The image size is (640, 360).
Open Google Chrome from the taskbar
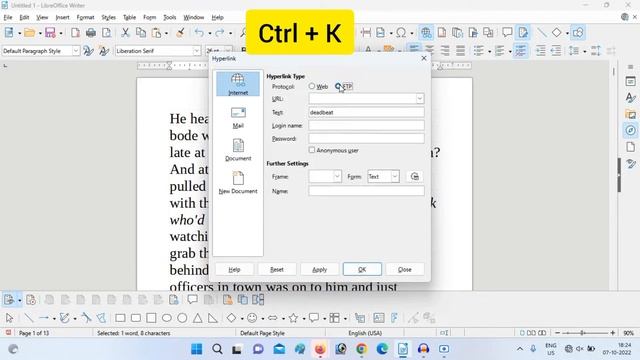click(361, 349)
